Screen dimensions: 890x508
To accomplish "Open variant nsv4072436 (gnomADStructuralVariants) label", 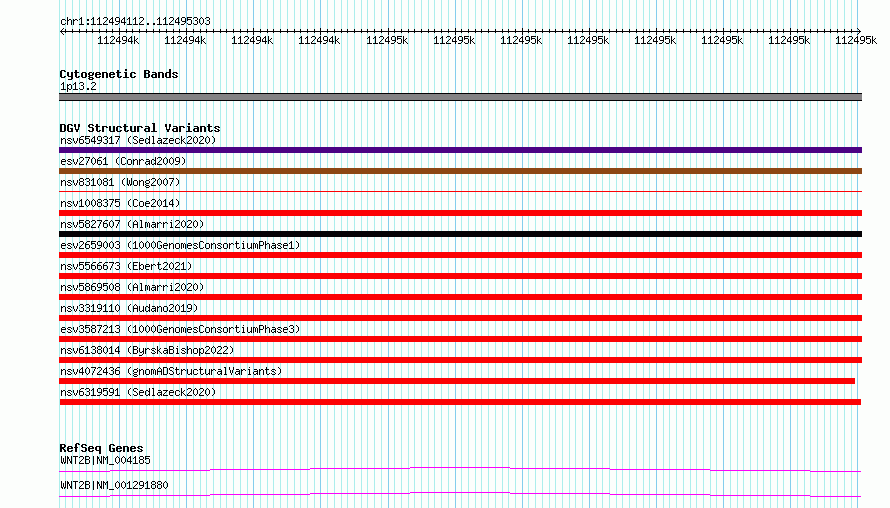I will click(x=171, y=371).
